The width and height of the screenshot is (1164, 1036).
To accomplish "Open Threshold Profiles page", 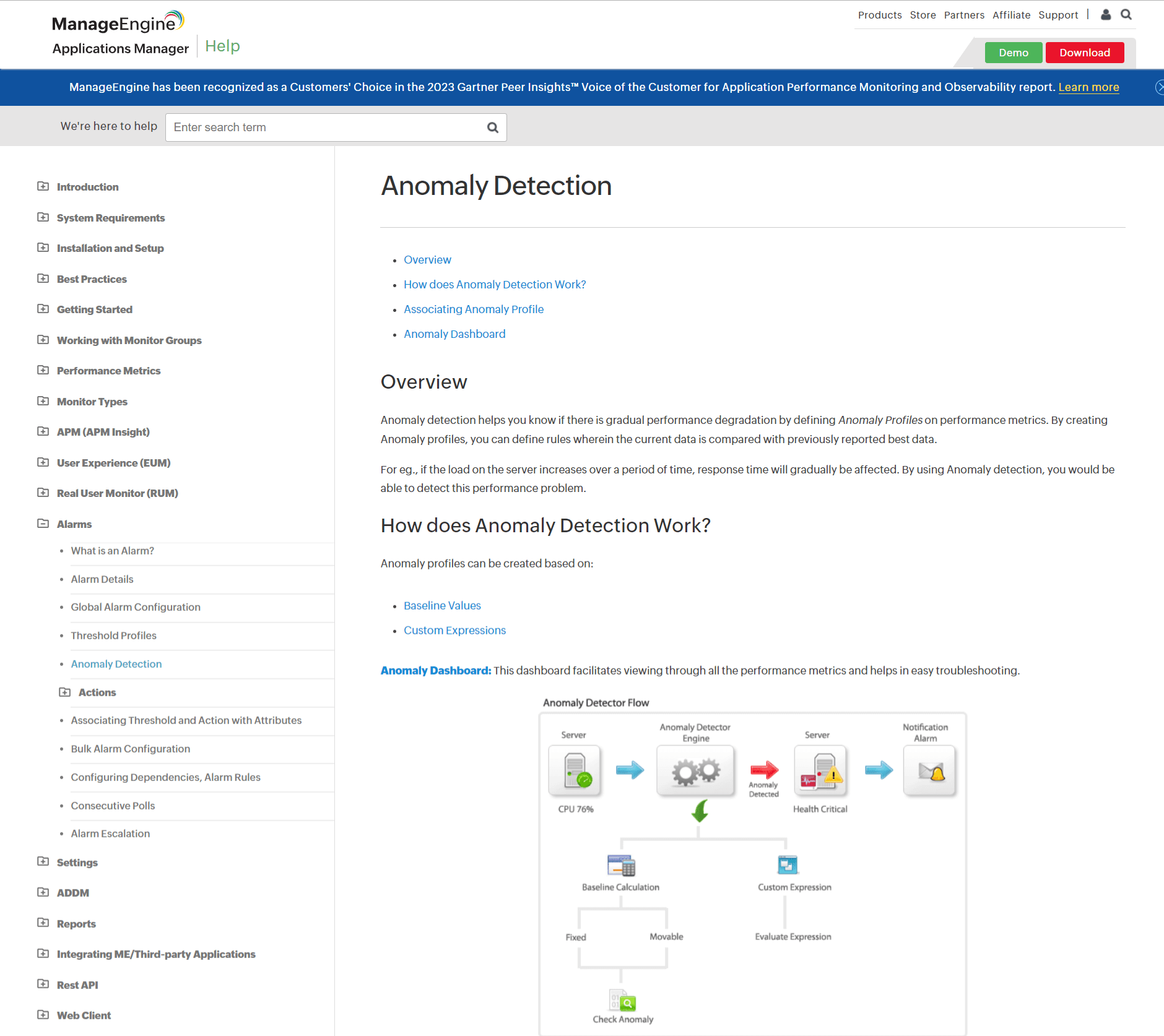I will (x=113, y=636).
